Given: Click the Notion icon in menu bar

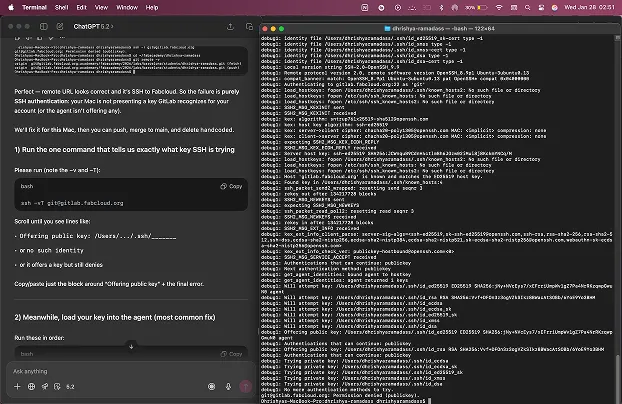Looking at the screenshot, I should (x=365, y=7).
